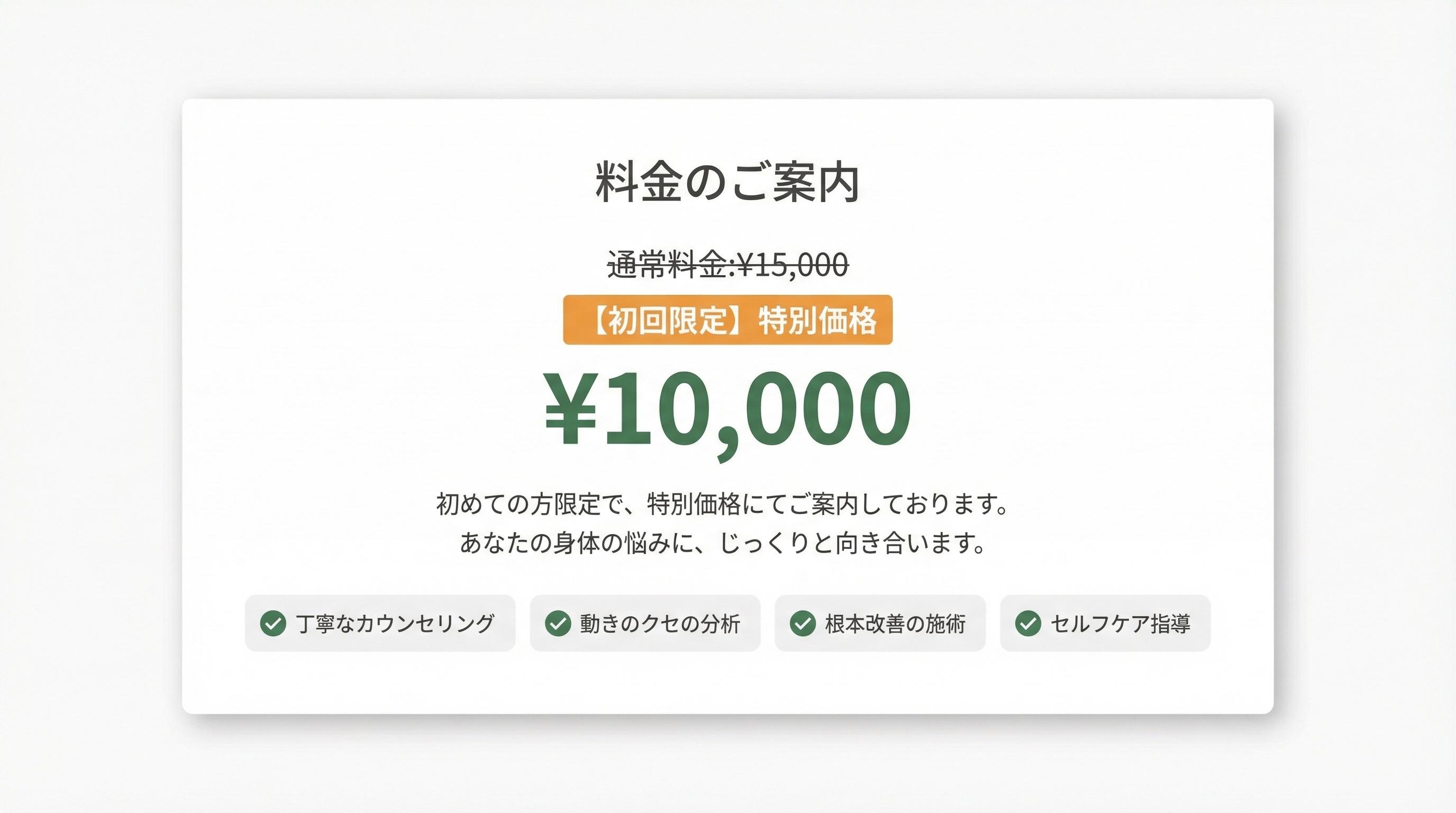This screenshot has height=813, width=1456.
Task: Select the 根本改善の施術 chip label text
Action: point(895,624)
